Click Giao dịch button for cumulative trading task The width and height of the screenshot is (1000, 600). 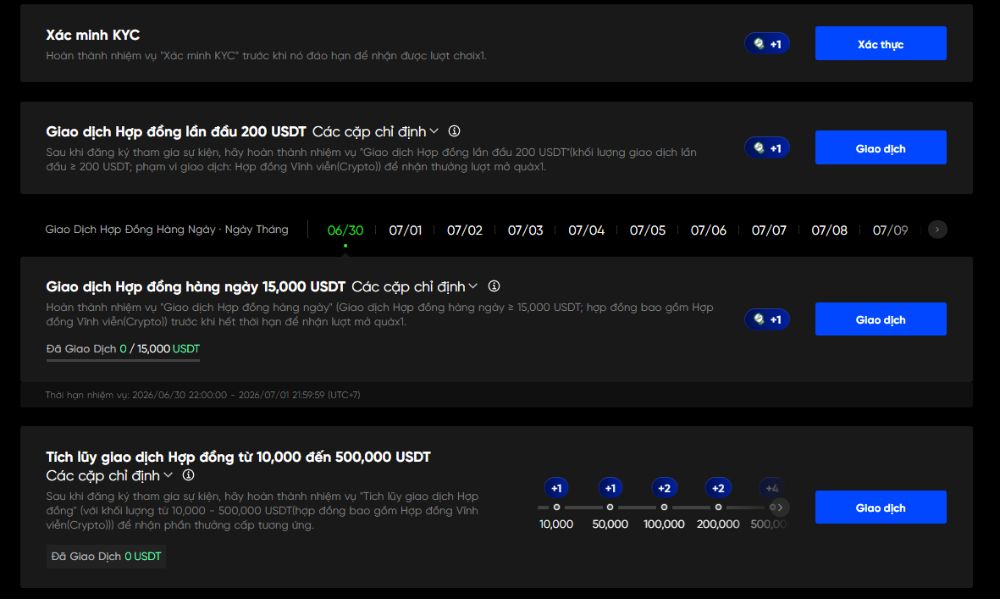coord(880,508)
